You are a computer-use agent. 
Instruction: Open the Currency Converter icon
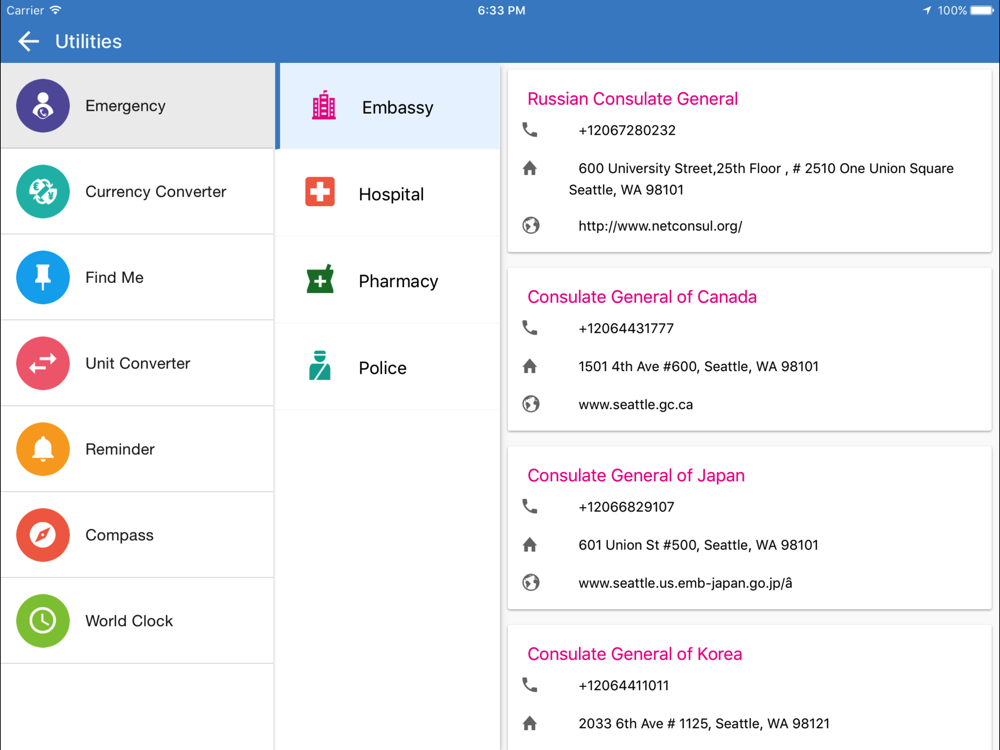click(x=43, y=191)
